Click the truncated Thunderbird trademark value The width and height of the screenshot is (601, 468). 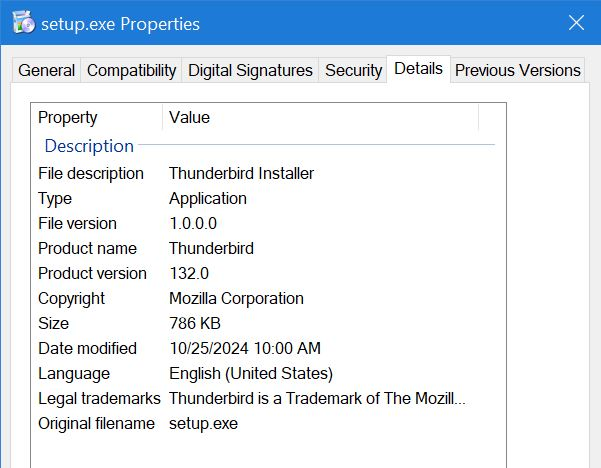click(x=317, y=399)
